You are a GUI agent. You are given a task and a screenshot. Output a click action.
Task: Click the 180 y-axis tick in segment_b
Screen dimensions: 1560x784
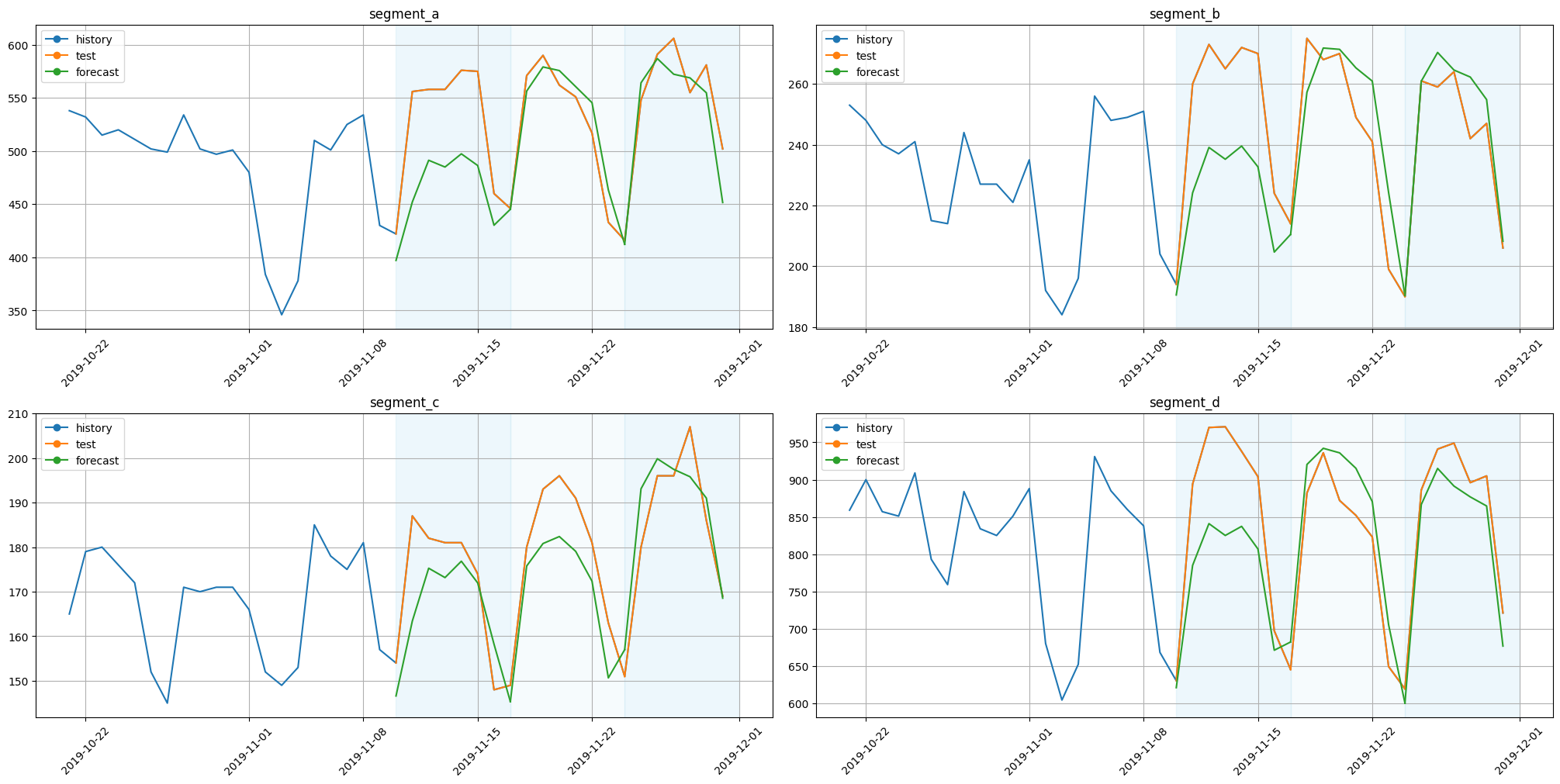coord(800,327)
